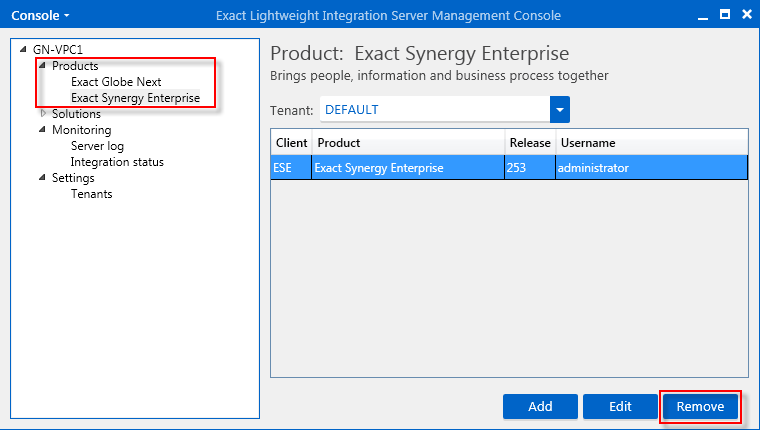Maximize the Management Console window

tap(725, 15)
